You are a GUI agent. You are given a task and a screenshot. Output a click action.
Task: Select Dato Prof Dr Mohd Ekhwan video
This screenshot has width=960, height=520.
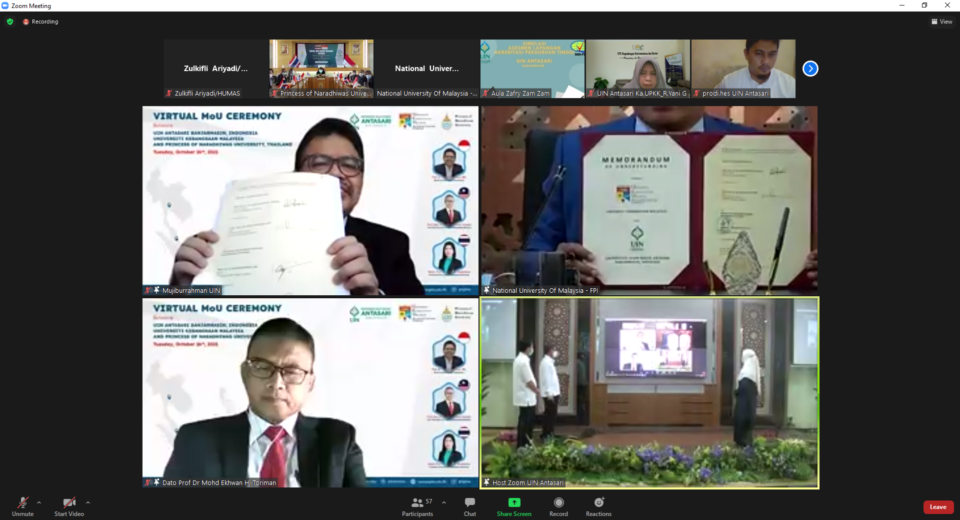(x=310, y=393)
